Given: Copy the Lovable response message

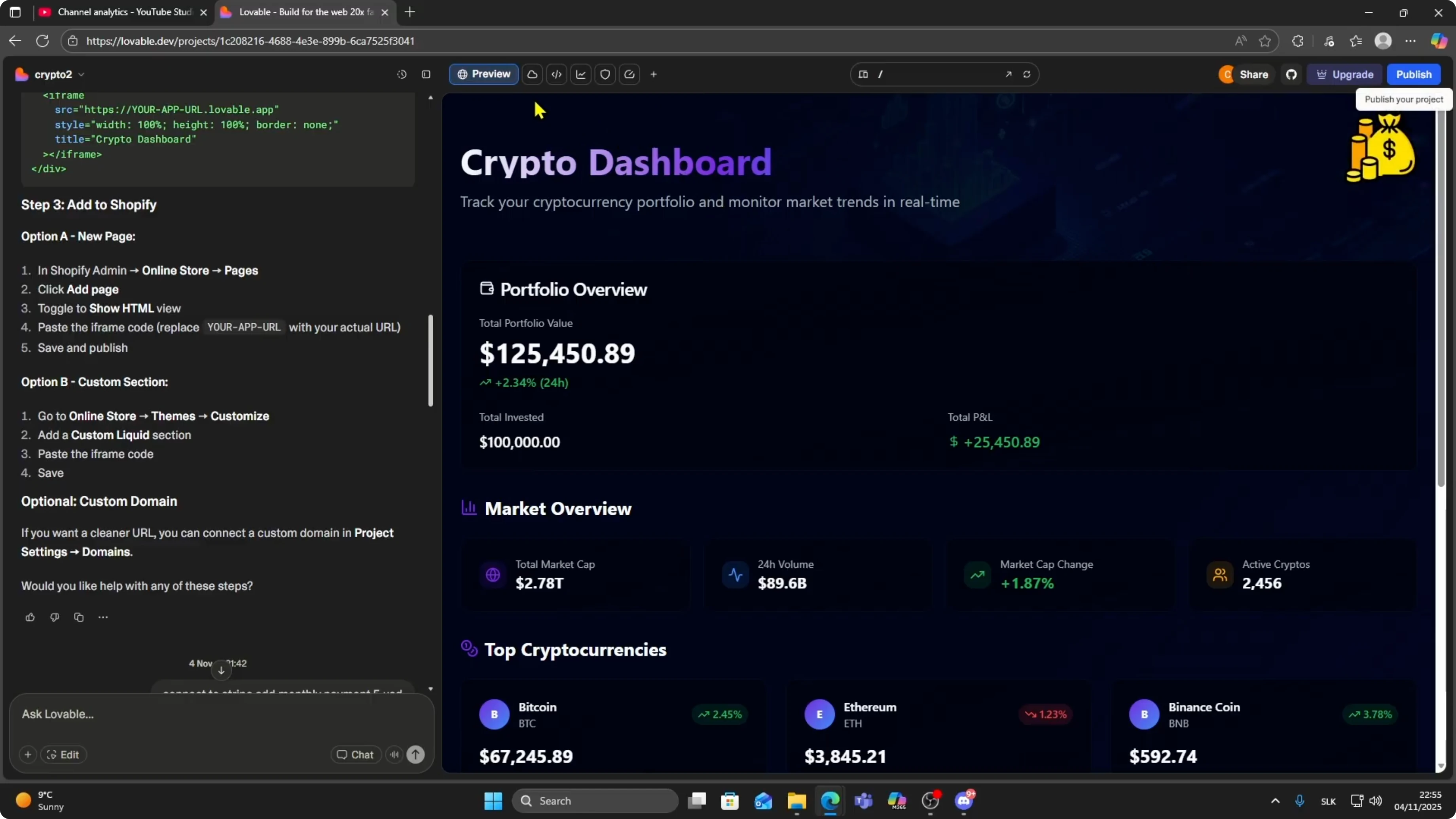Looking at the screenshot, I should tap(79, 617).
